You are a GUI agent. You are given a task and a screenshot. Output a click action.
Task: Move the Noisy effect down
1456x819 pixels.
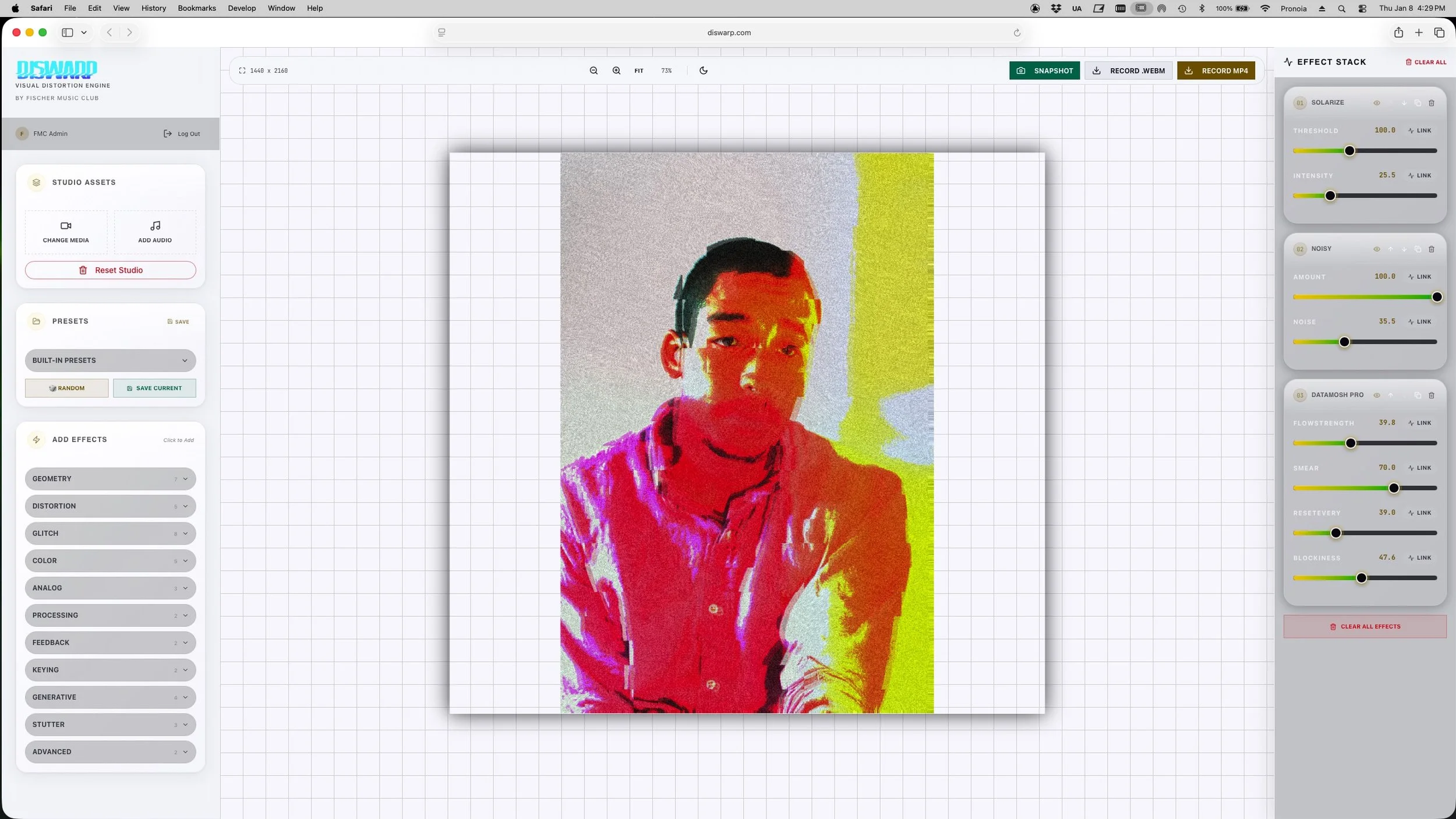(1404, 249)
